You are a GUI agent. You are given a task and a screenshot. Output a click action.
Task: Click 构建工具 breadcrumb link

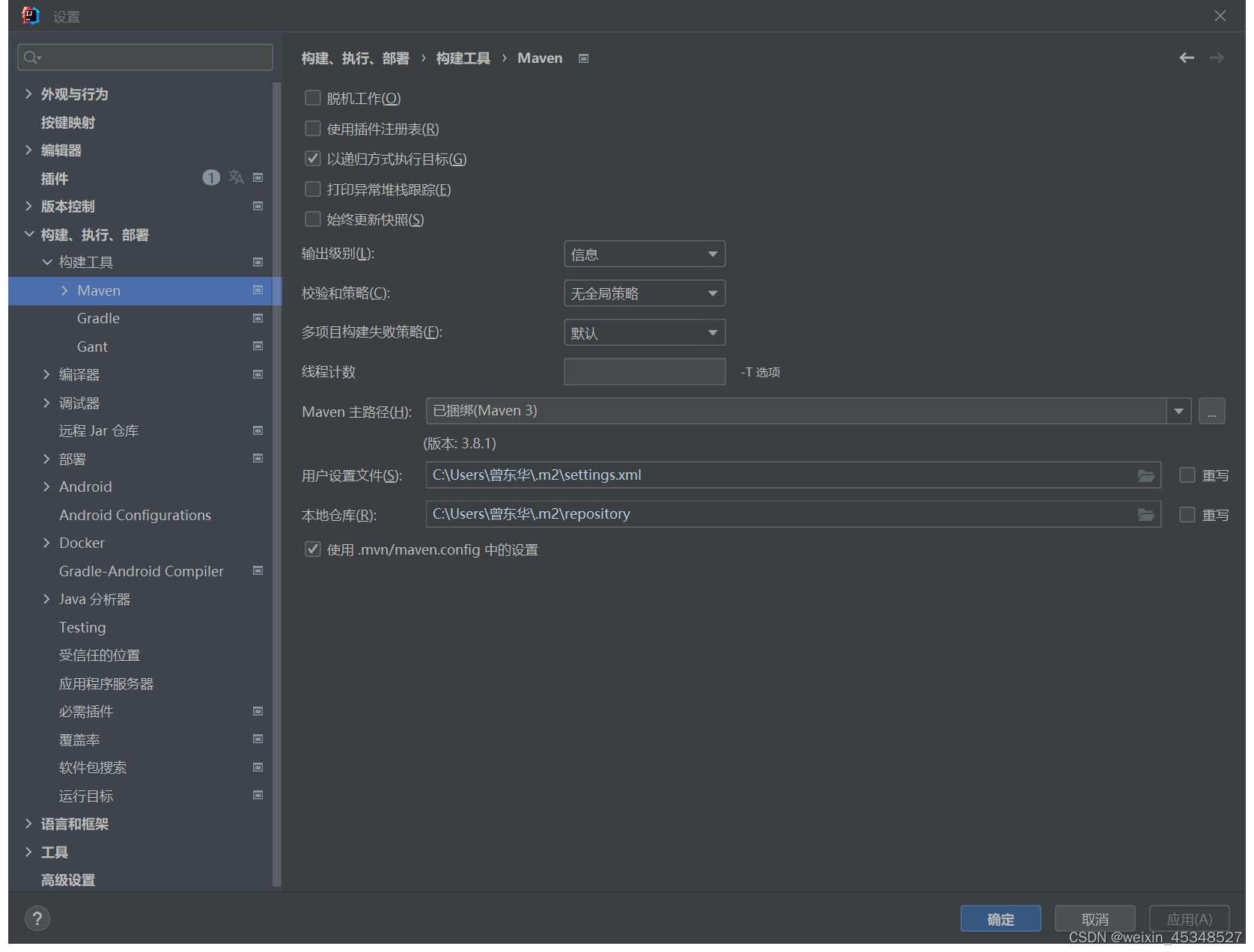point(463,58)
